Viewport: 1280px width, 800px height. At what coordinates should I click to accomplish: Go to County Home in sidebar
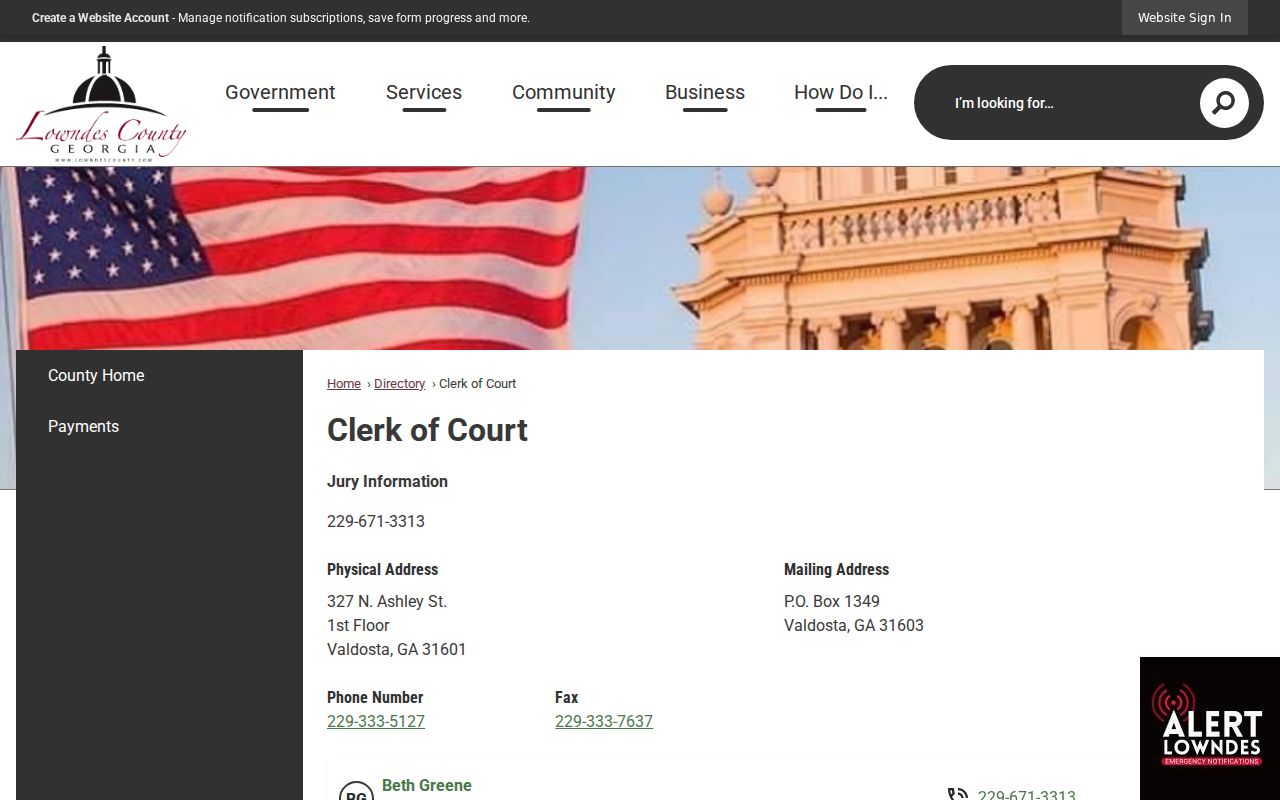click(96, 375)
